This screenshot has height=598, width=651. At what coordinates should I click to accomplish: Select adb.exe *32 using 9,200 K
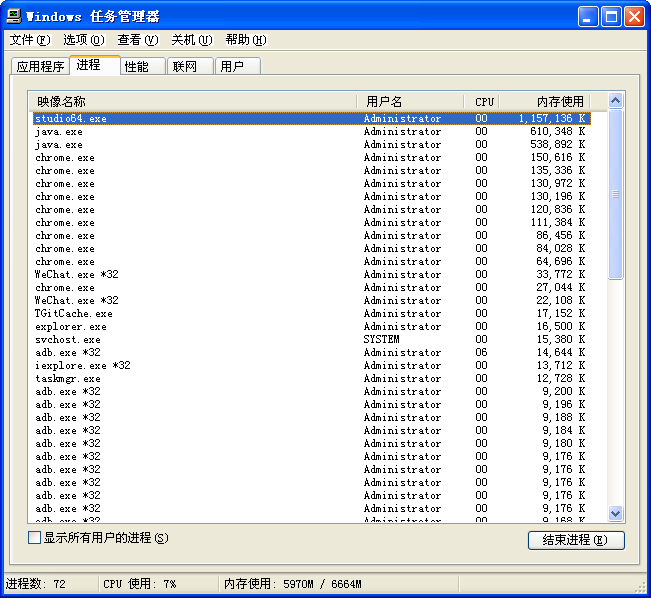click(312, 391)
